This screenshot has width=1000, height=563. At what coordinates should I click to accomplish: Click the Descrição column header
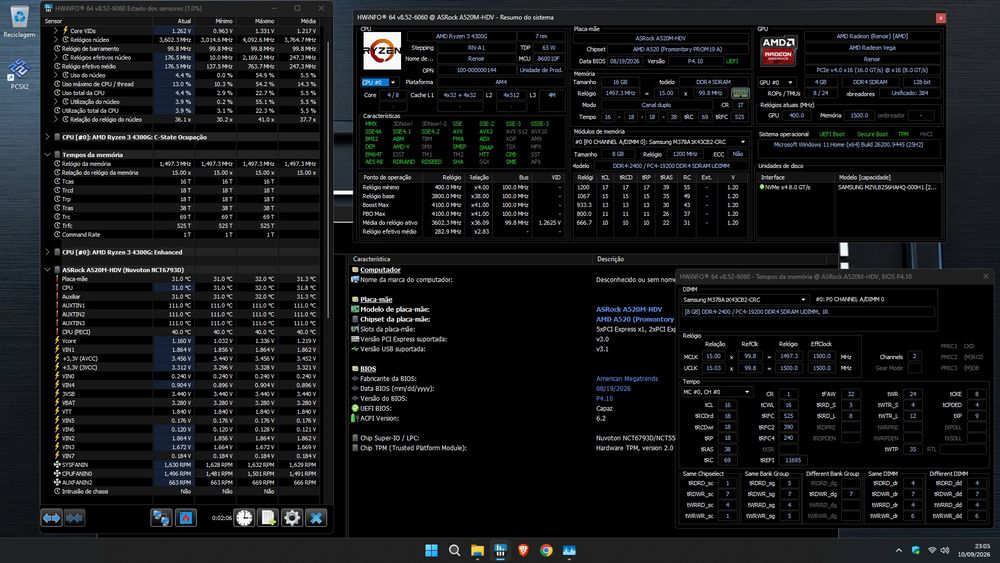610,259
